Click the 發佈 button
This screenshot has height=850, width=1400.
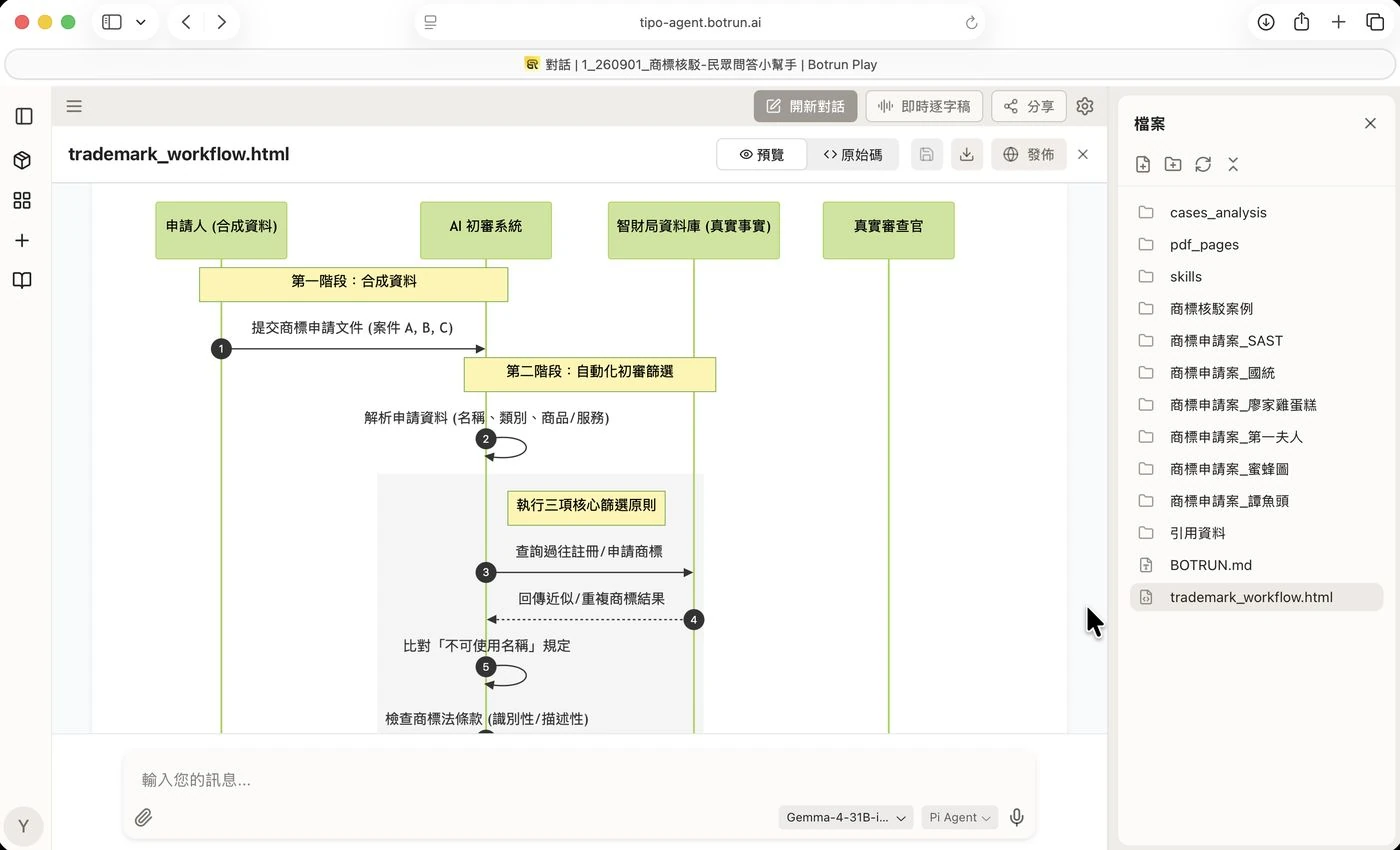pos(1029,154)
